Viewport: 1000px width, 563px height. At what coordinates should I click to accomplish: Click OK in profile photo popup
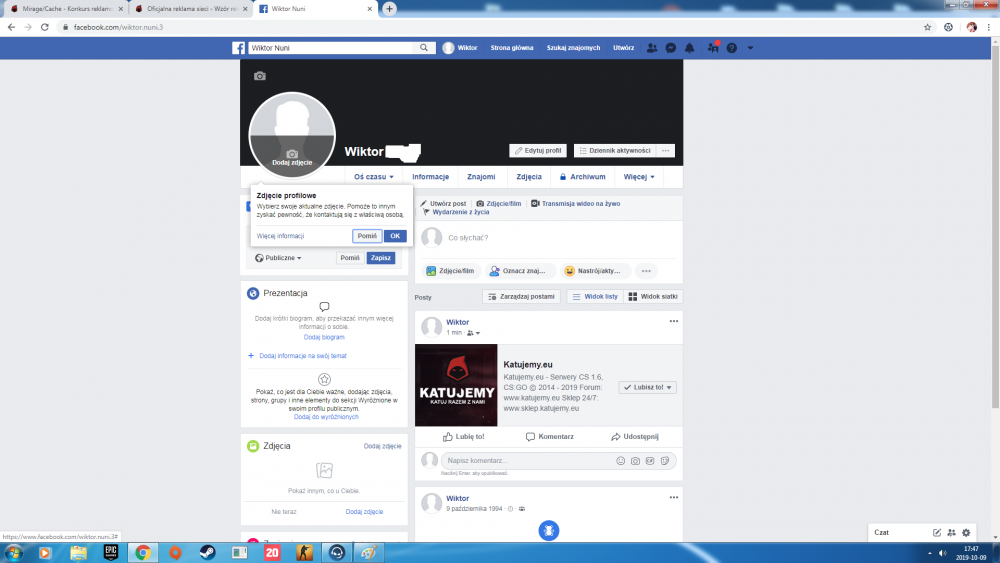pos(395,236)
